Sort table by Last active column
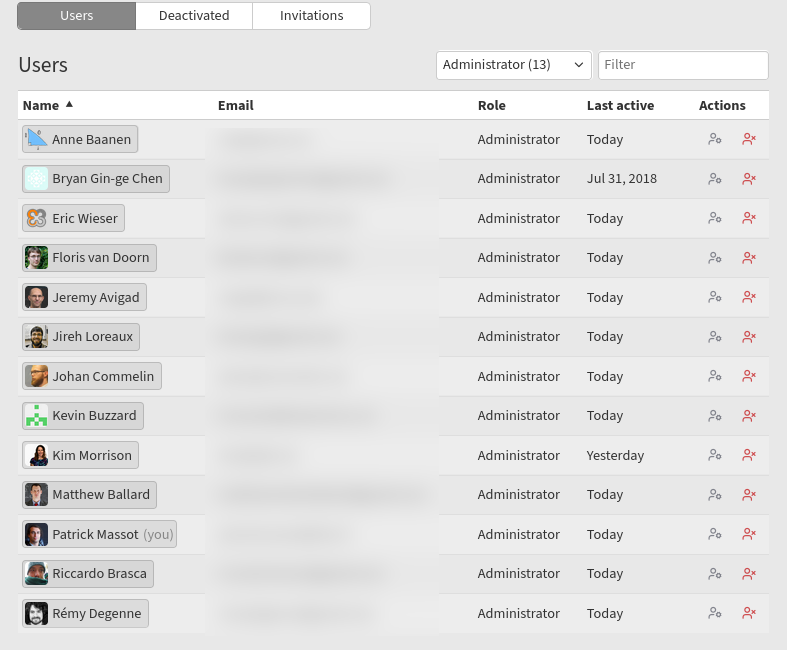The width and height of the screenshot is (787, 650). click(x=620, y=105)
